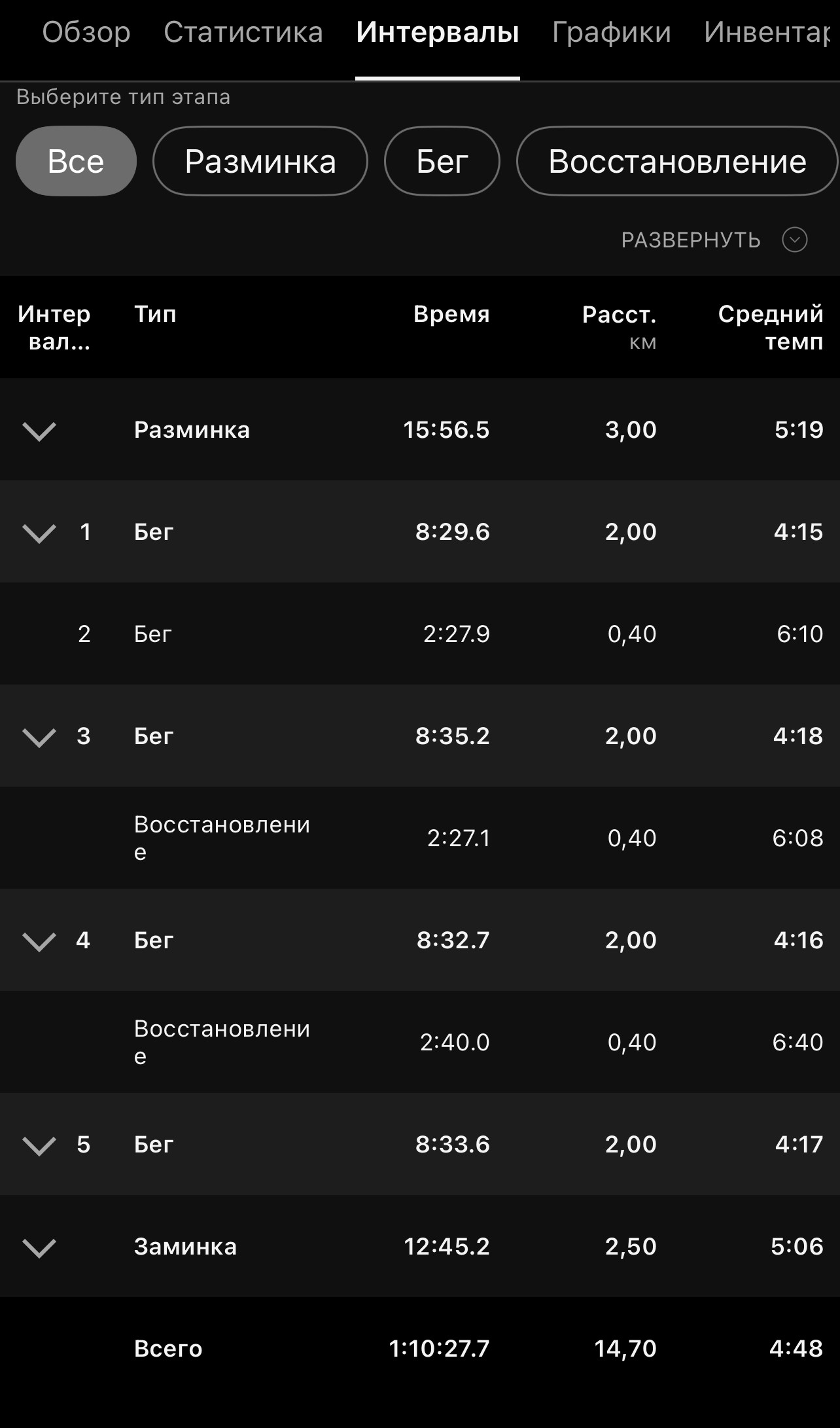The image size is (840, 1428).
Task: Switch to the Обзор tab
Action: pyautogui.click(x=86, y=32)
